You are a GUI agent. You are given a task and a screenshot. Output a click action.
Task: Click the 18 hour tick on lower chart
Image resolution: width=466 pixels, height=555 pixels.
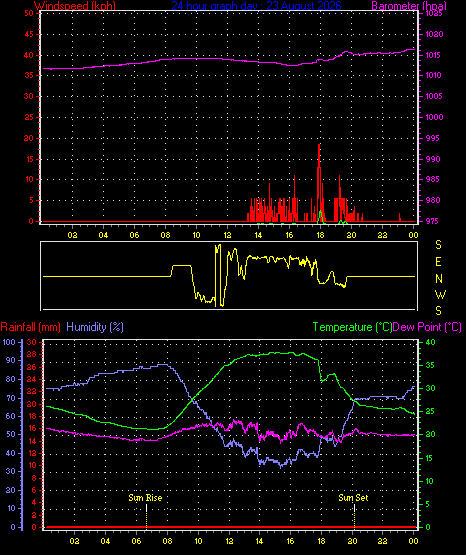coord(322,541)
